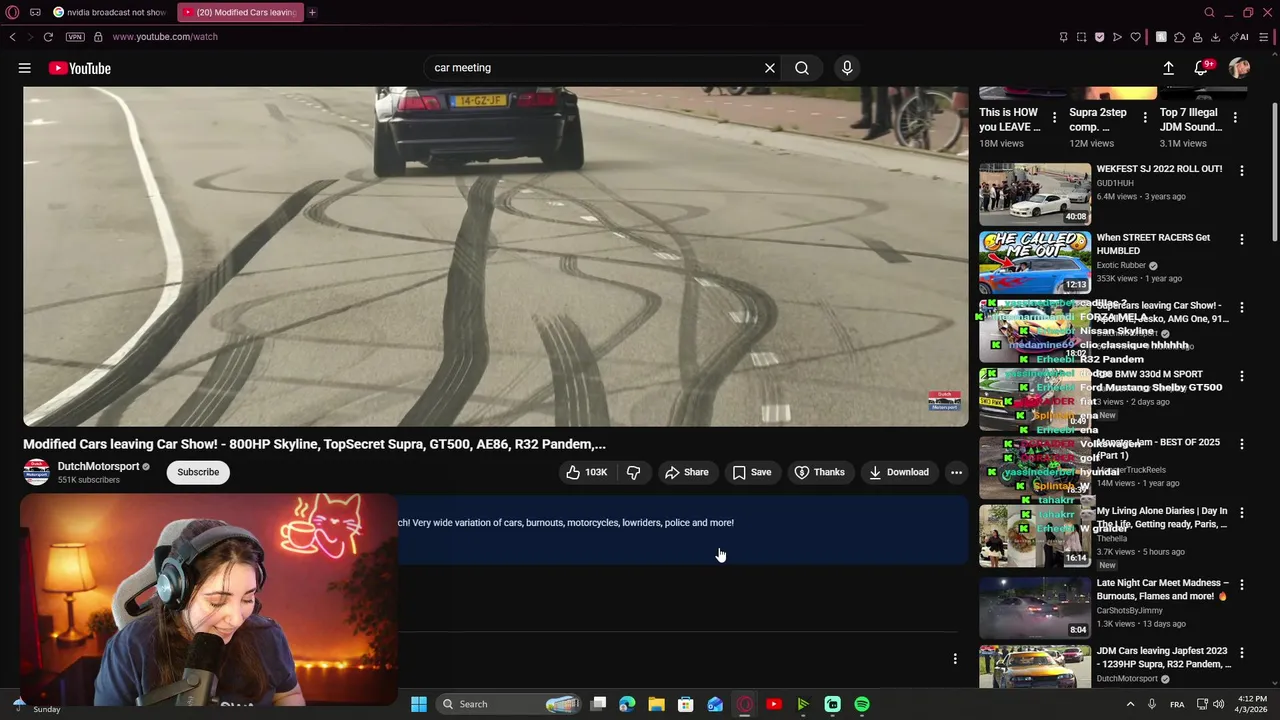Open File Explorer from the taskbar
This screenshot has width=1280, height=720.
pos(656,704)
